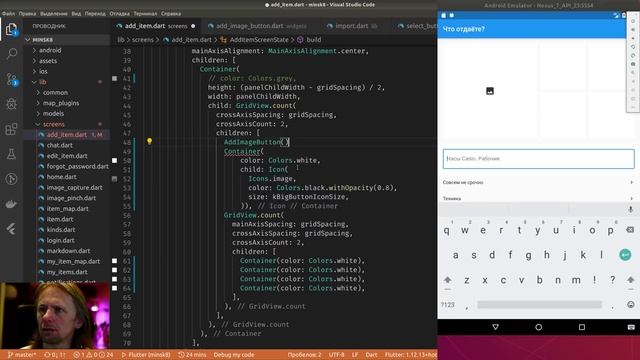Expand the models folder
The width and height of the screenshot is (640, 360).
click(x=67, y=113)
